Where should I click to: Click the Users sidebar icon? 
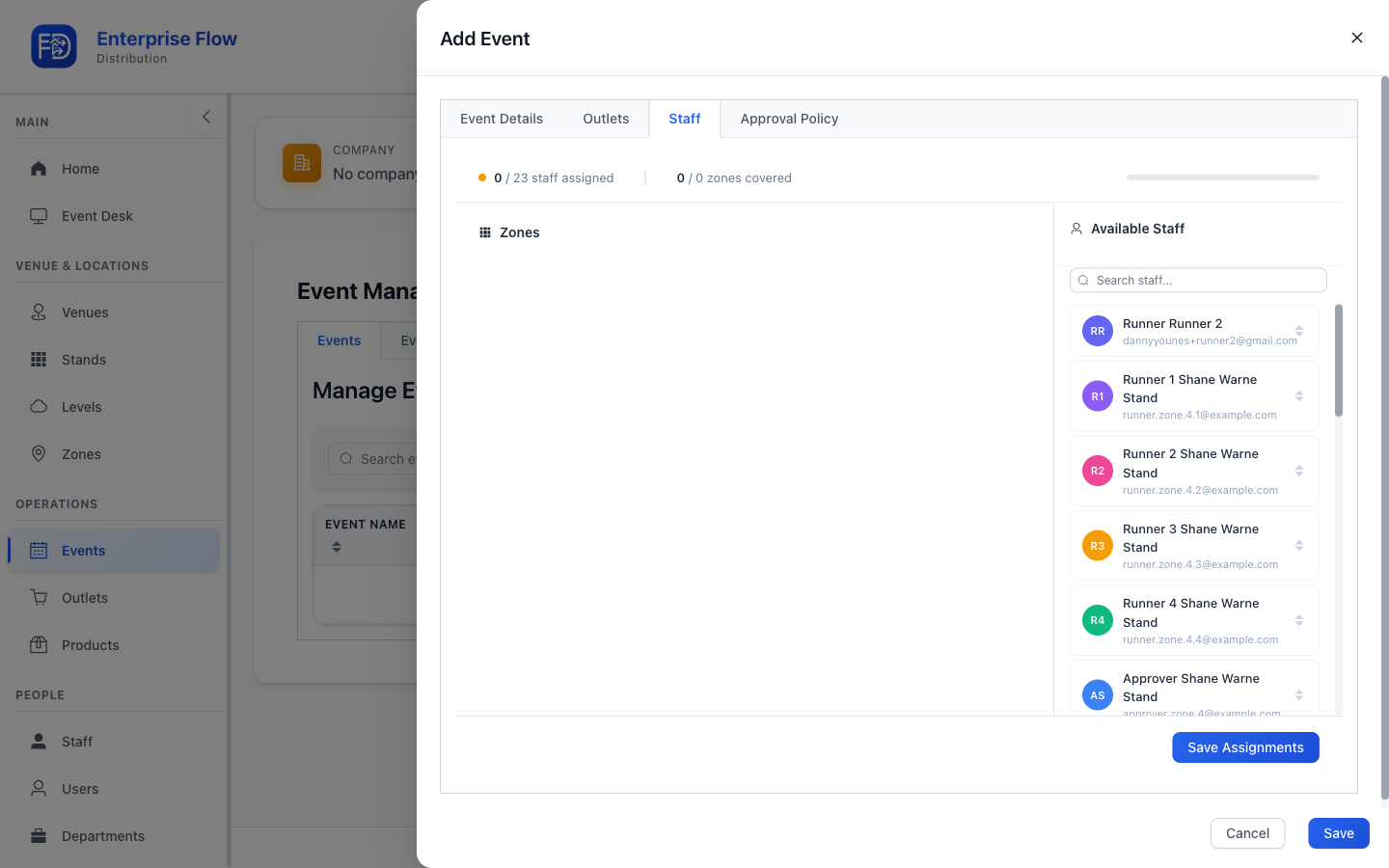point(39,788)
